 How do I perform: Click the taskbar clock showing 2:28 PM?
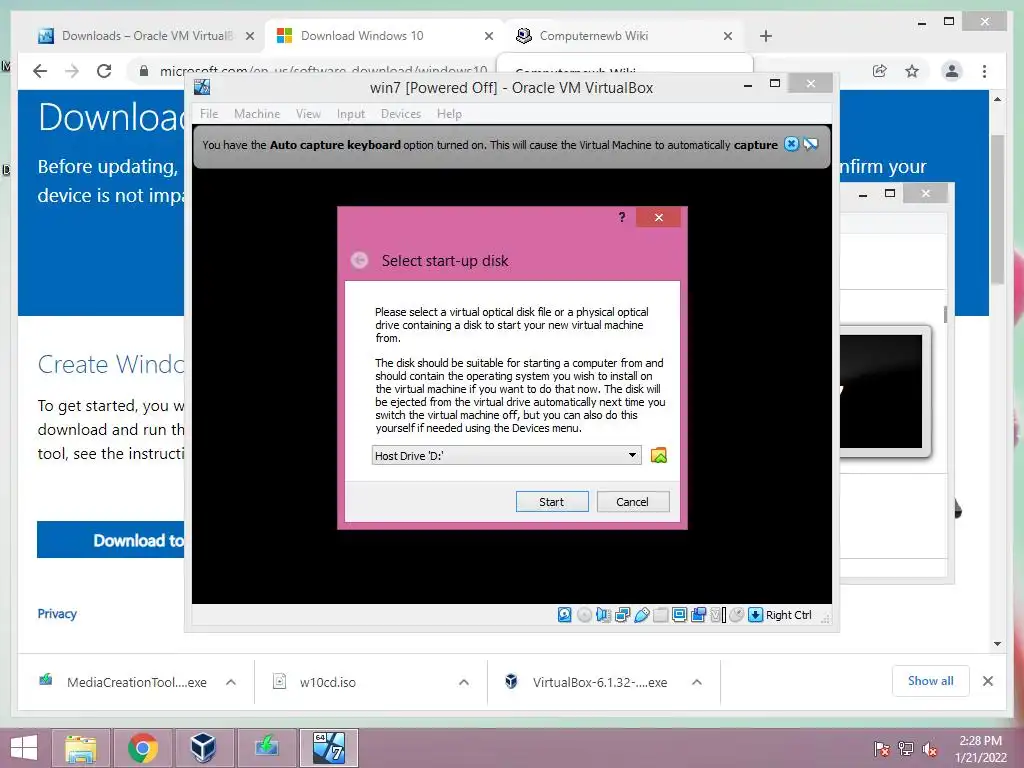pyautogui.click(x=980, y=748)
